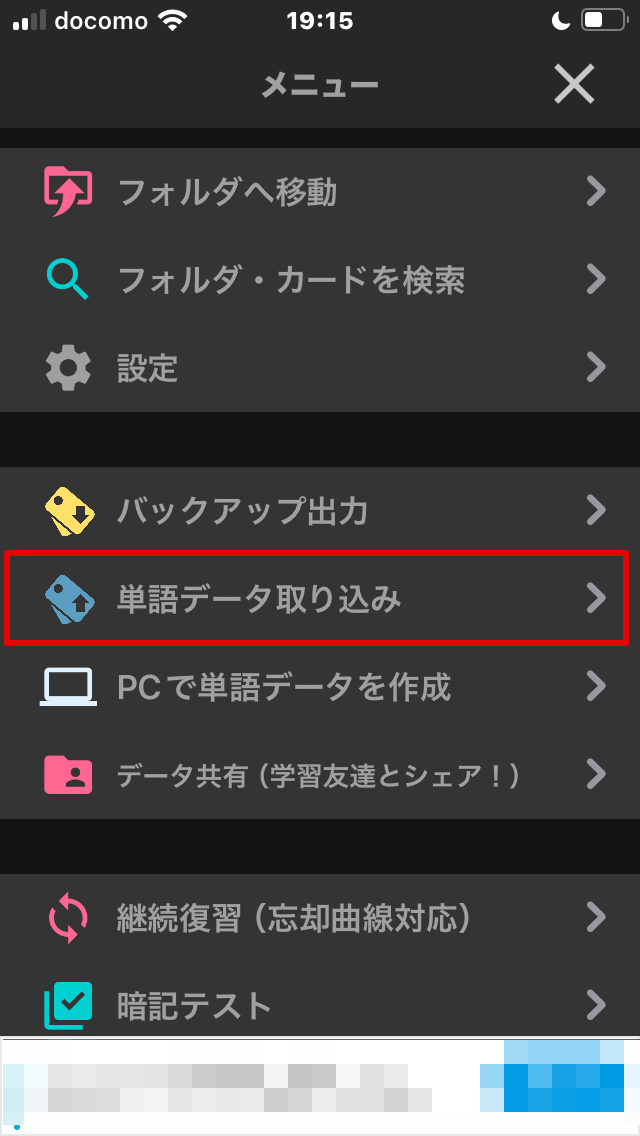Tap the yellow backup export tag icon
The image size is (640, 1136).
(x=68, y=511)
